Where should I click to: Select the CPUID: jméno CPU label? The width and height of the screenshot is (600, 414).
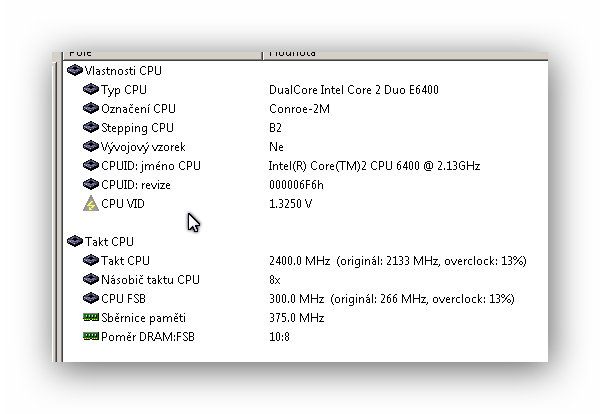click(151, 166)
